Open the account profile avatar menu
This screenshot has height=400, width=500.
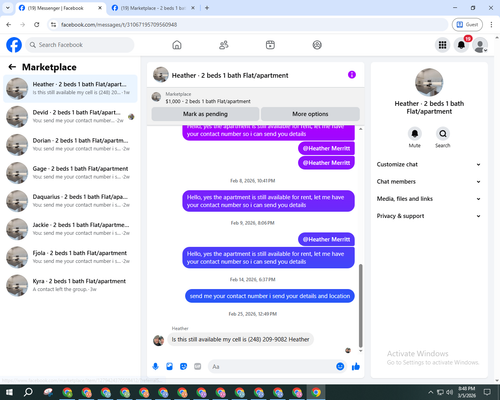pos(480,45)
